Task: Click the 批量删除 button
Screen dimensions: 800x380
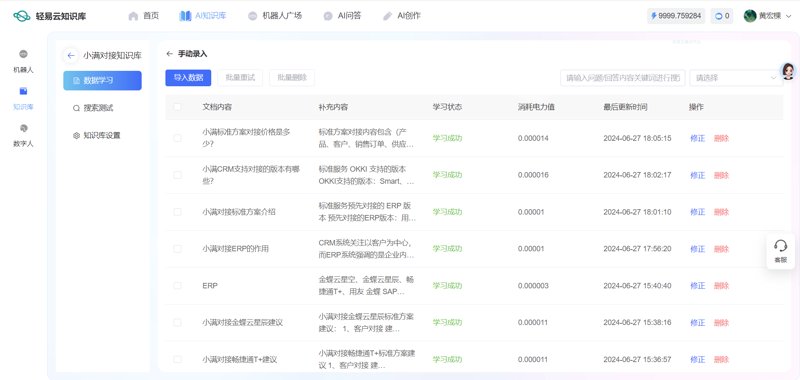Action: click(292, 78)
